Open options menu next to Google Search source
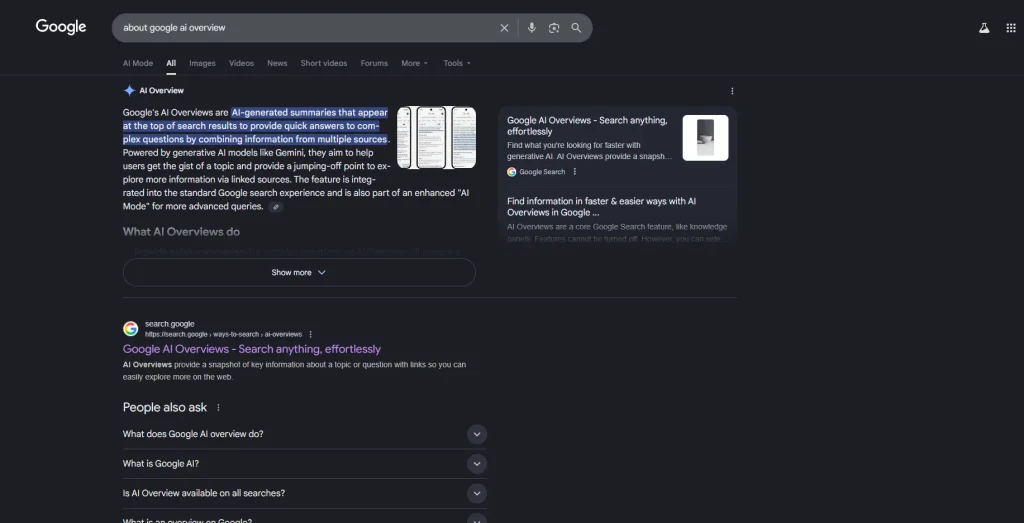This screenshot has height=523, width=1024. tap(575, 172)
